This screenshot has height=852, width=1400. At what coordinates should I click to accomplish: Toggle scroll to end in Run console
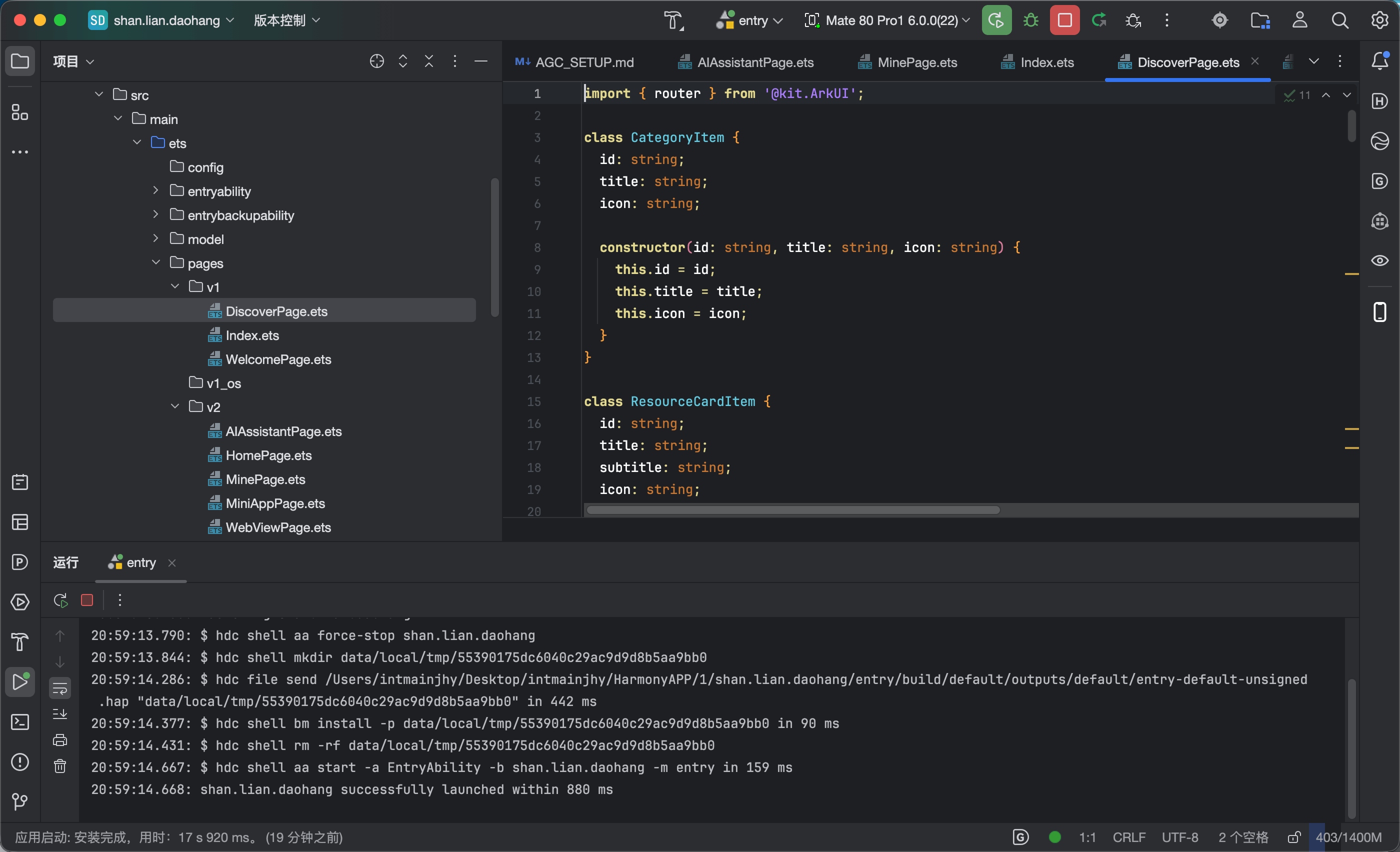[59, 714]
